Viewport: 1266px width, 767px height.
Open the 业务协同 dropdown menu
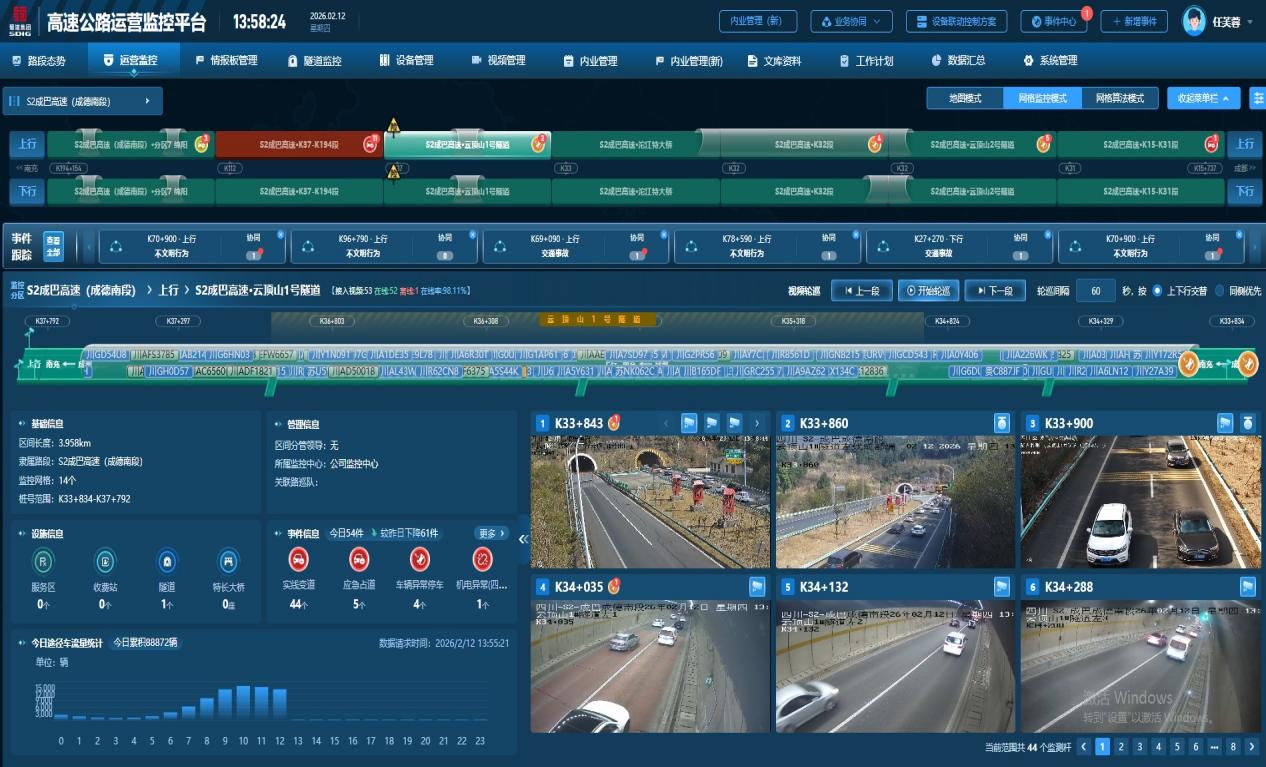click(x=850, y=21)
